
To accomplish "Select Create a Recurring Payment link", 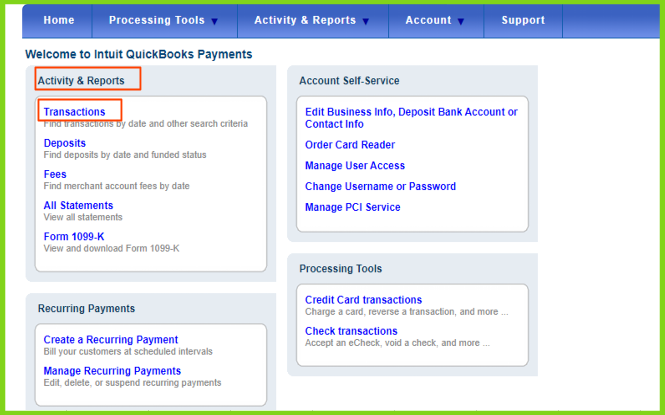I will 111,340.
